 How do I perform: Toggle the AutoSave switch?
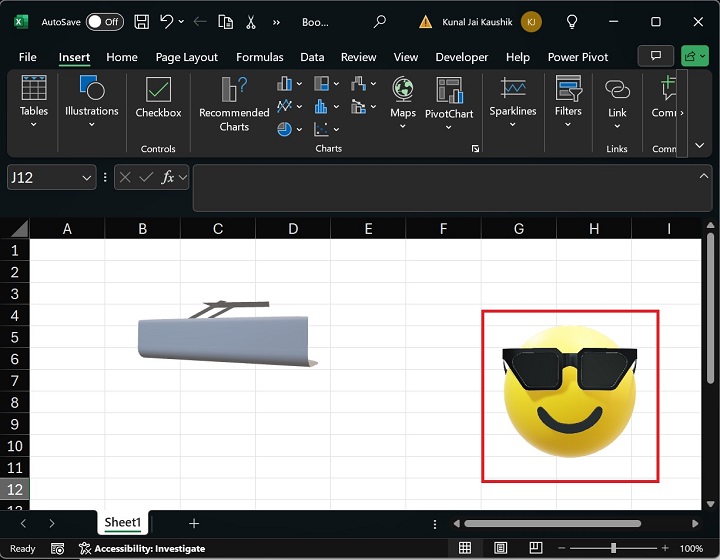click(104, 21)
